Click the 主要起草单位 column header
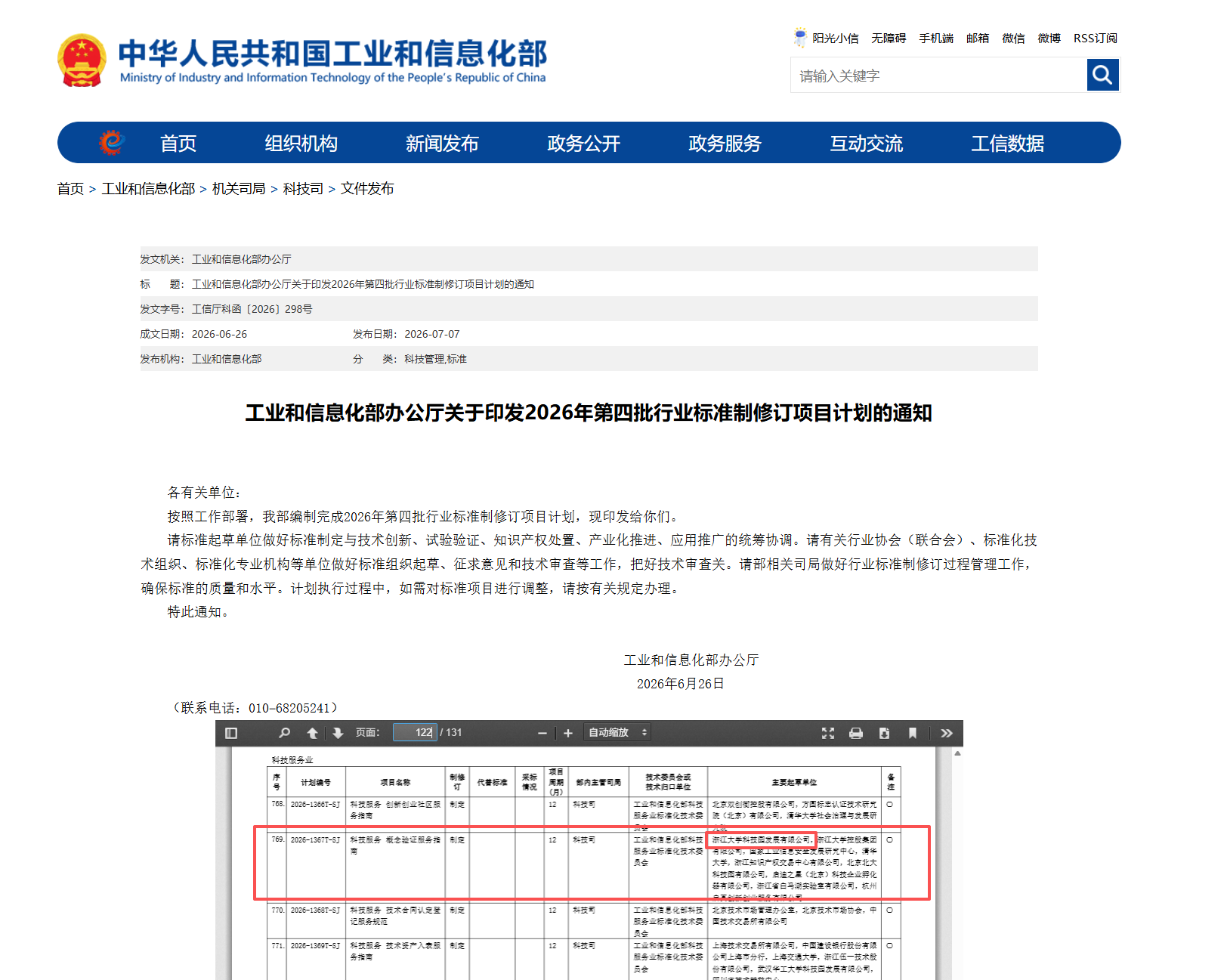Viewport: 1224px width, 980px height. 794,782
